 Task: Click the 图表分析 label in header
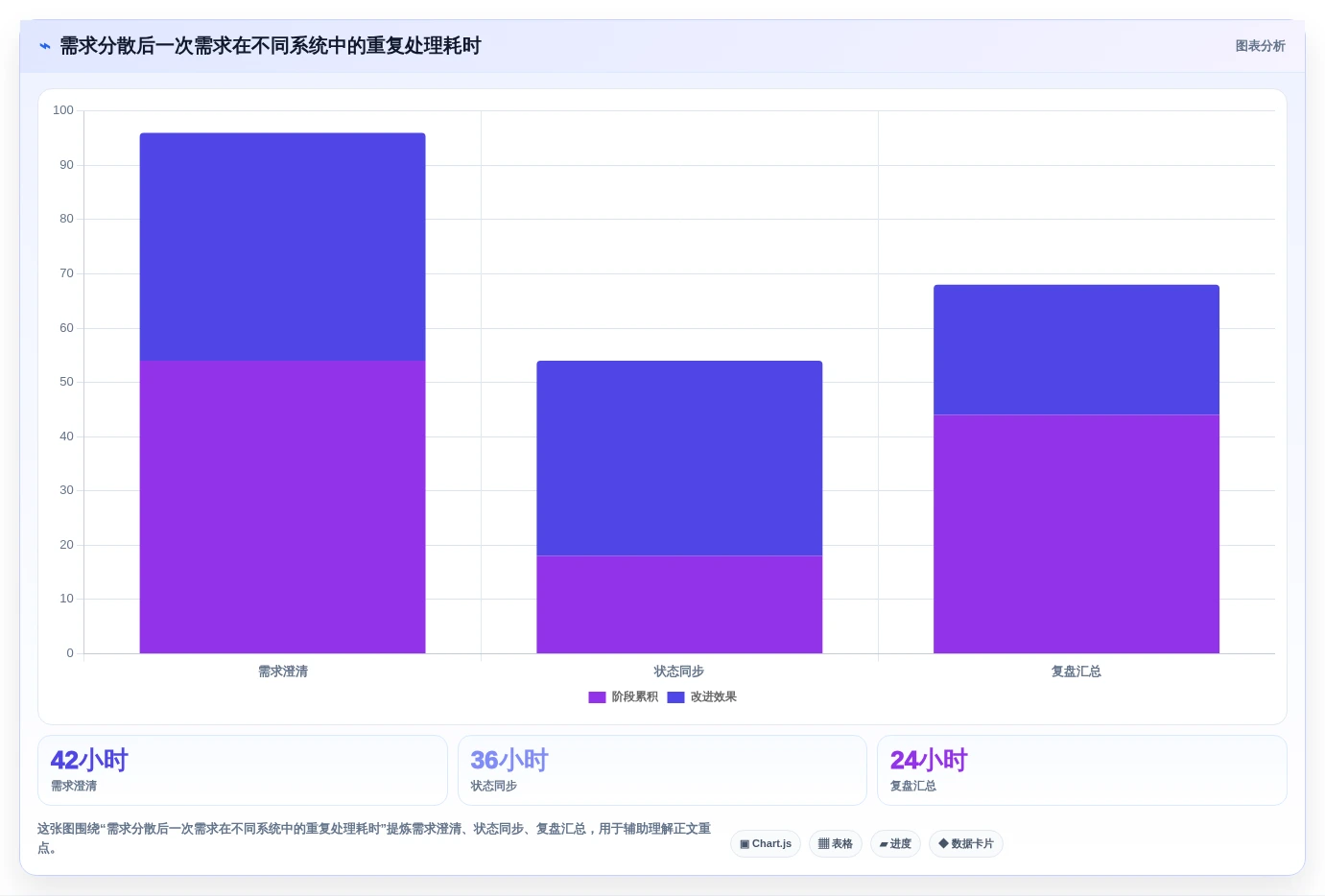(1260, 46)
